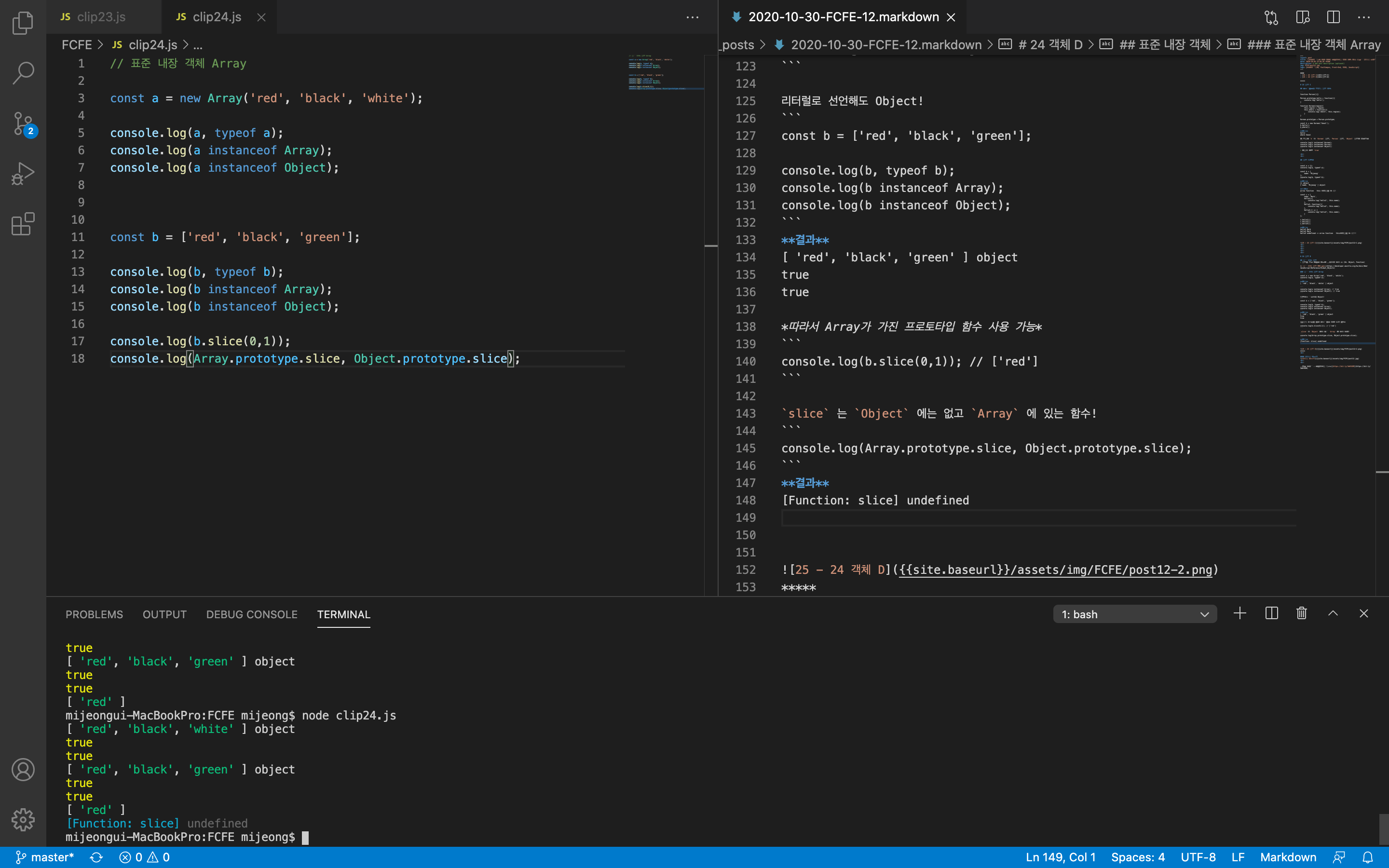This screenshot has height=868, width=1389.
Task: Open the Manage gear settings icon
Action: pos(23,820)
